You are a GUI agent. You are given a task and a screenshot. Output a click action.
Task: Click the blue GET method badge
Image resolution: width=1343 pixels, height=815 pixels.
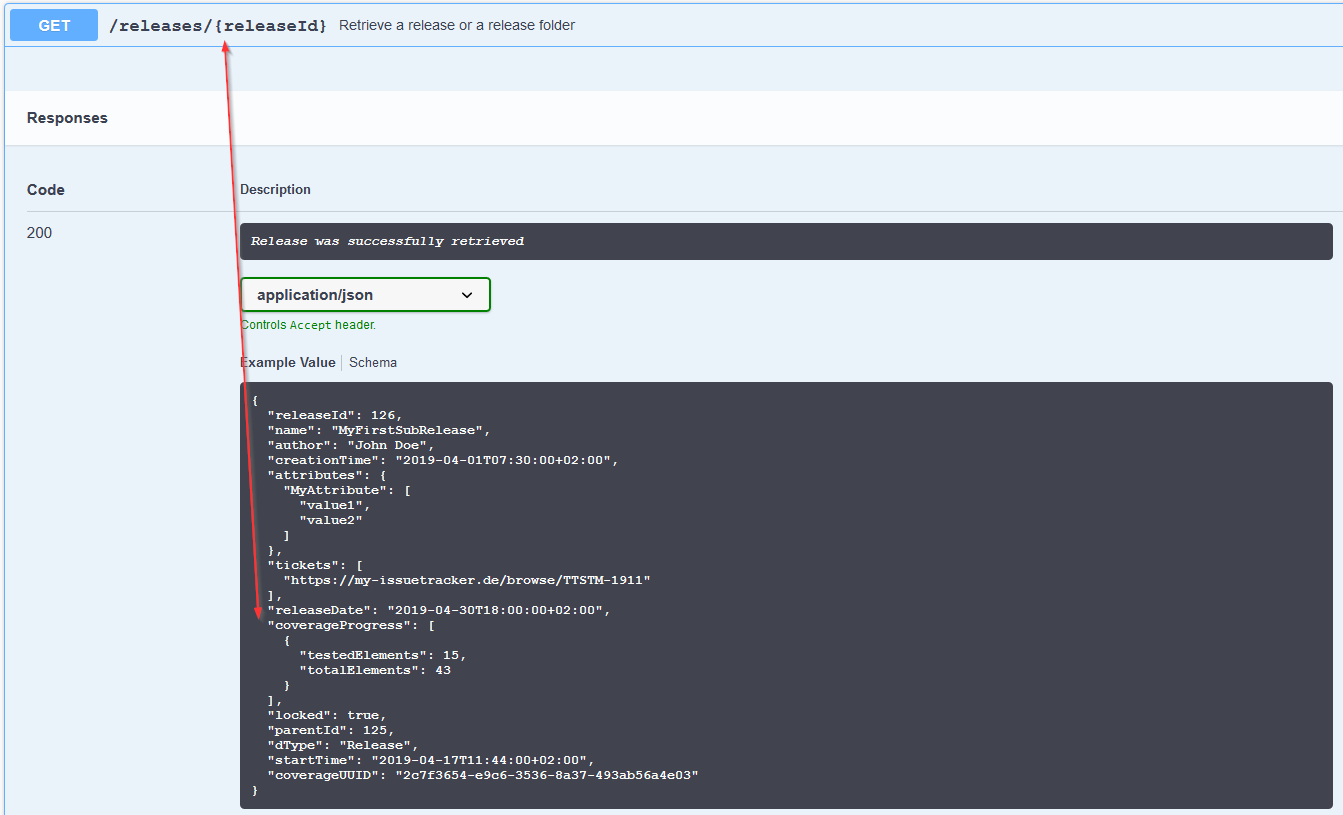[x=54, y=26]
